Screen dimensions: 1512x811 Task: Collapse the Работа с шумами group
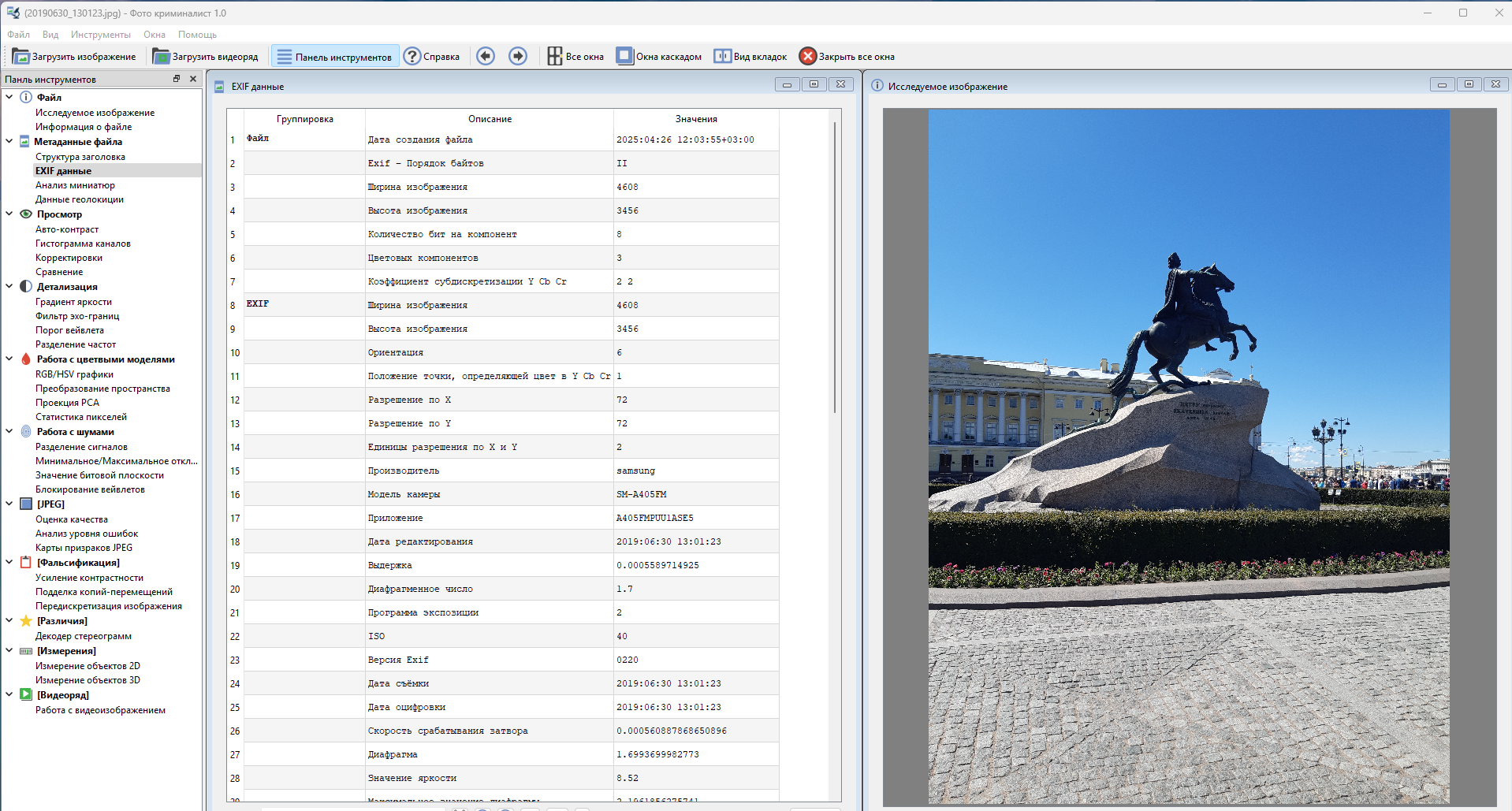click(x=9, y=431)
